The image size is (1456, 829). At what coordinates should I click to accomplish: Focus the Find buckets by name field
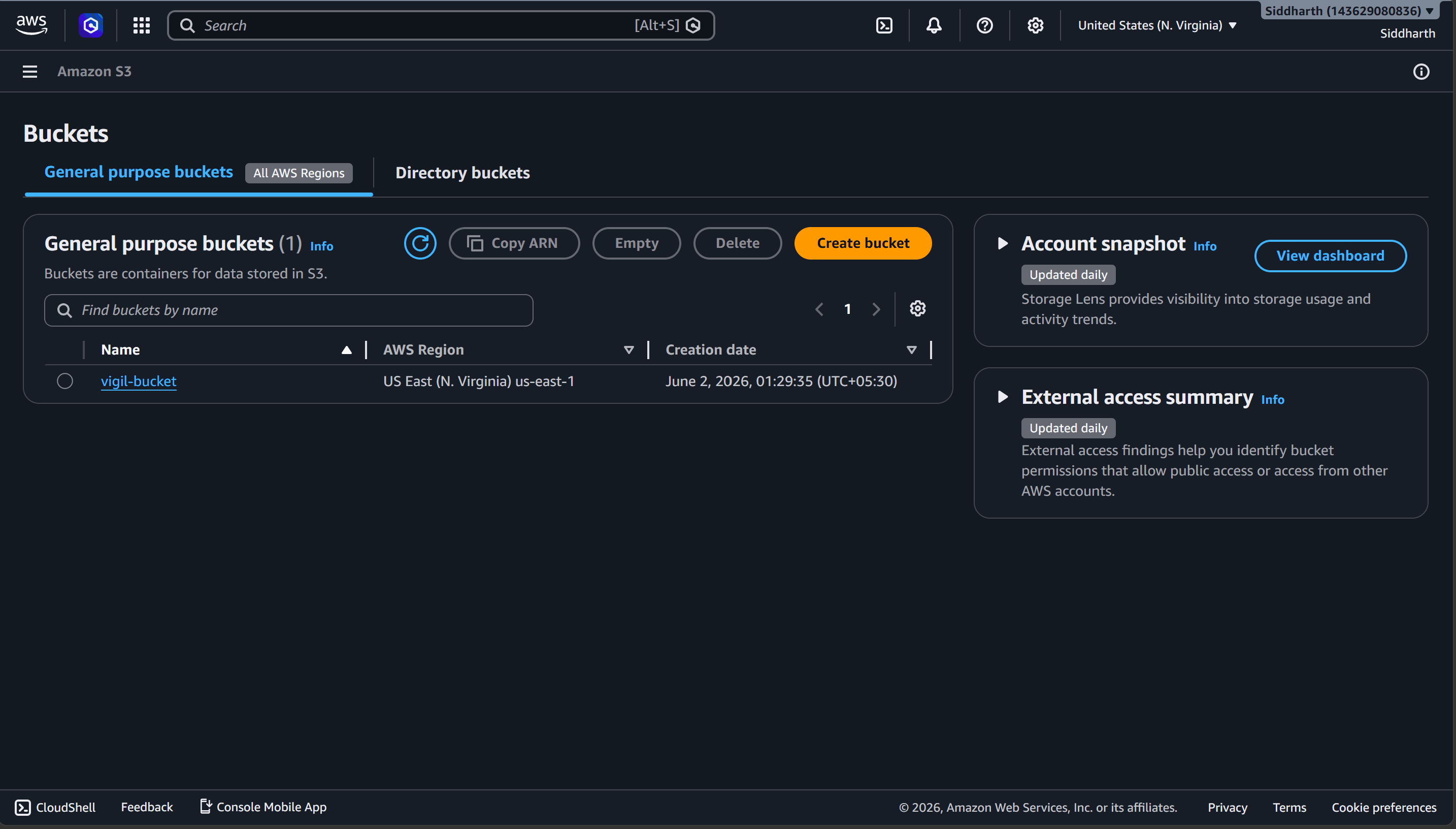288,310
